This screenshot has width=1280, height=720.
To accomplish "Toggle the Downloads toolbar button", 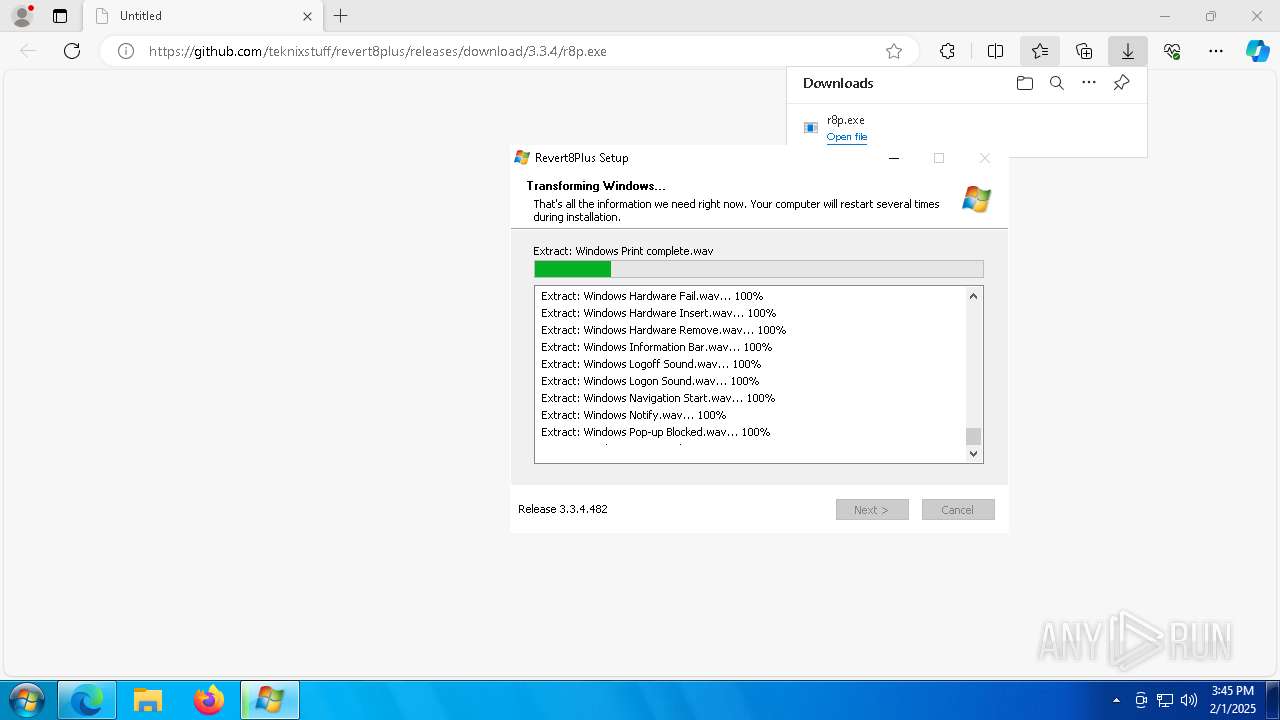I will 1128,51.
